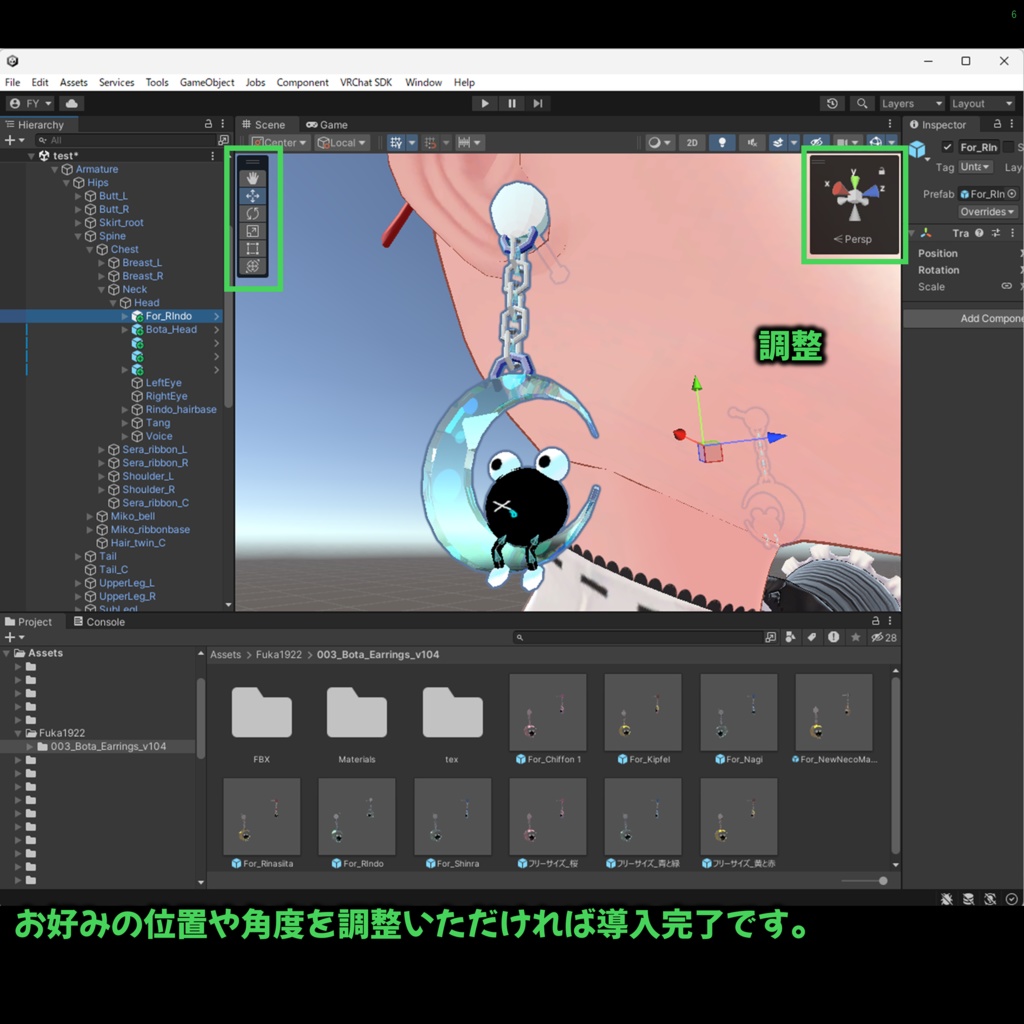The width and height of the screenshot is (1024, 1024).
Task: Click the Step frame button
Action: click(537, 103)
